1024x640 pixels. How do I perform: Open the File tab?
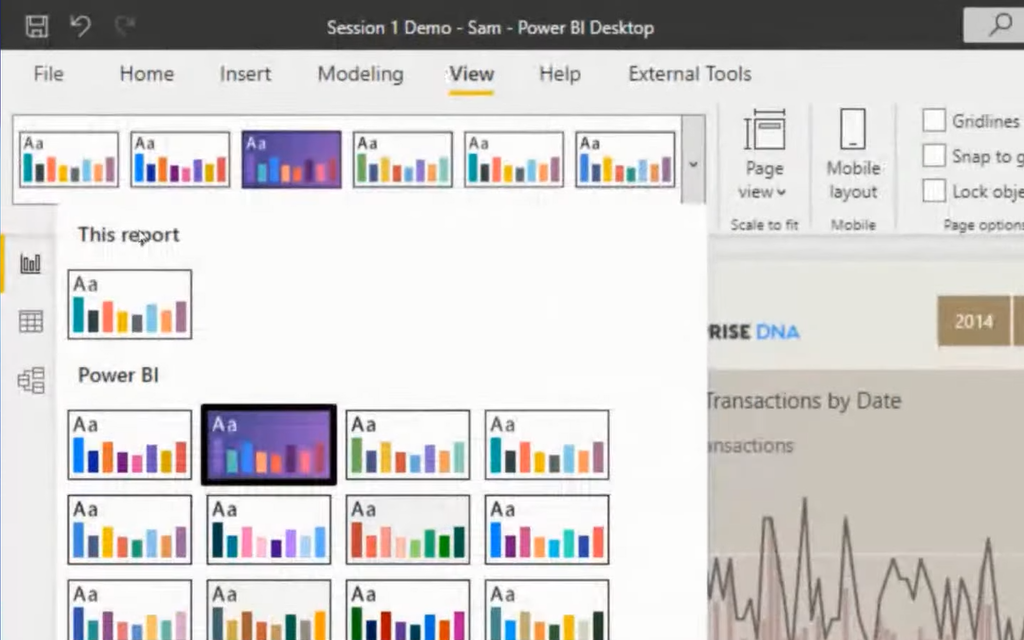click(48, 74)
